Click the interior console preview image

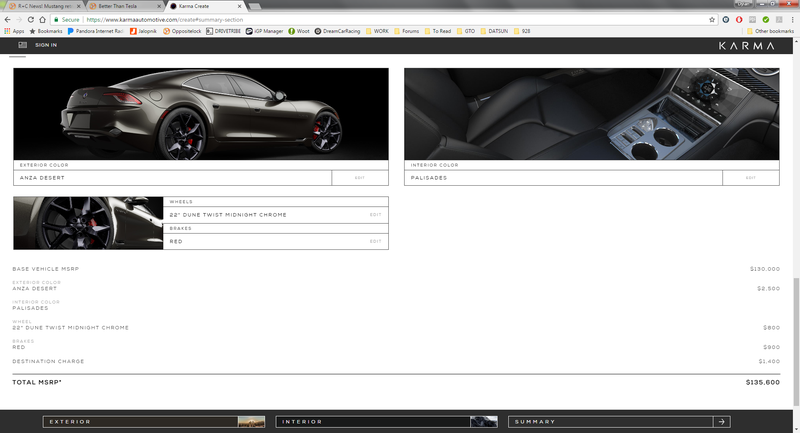[x=592, y=114]
